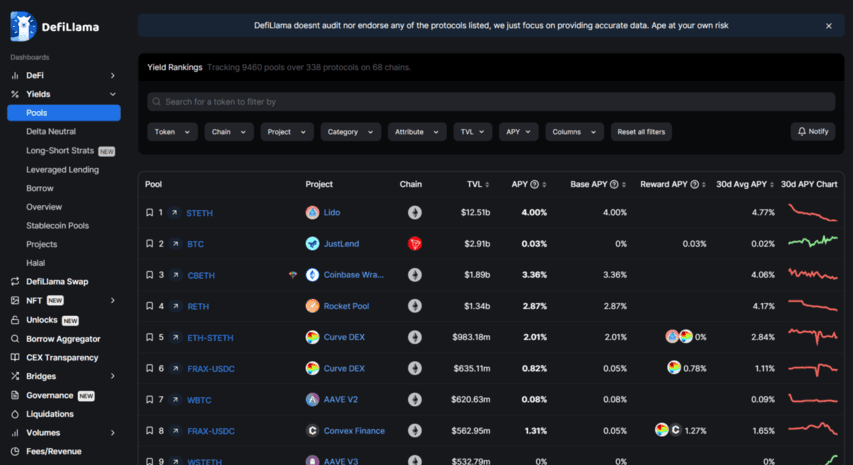
Task: Bookmark the BTC pool row
Action: (x=150, y=244)
